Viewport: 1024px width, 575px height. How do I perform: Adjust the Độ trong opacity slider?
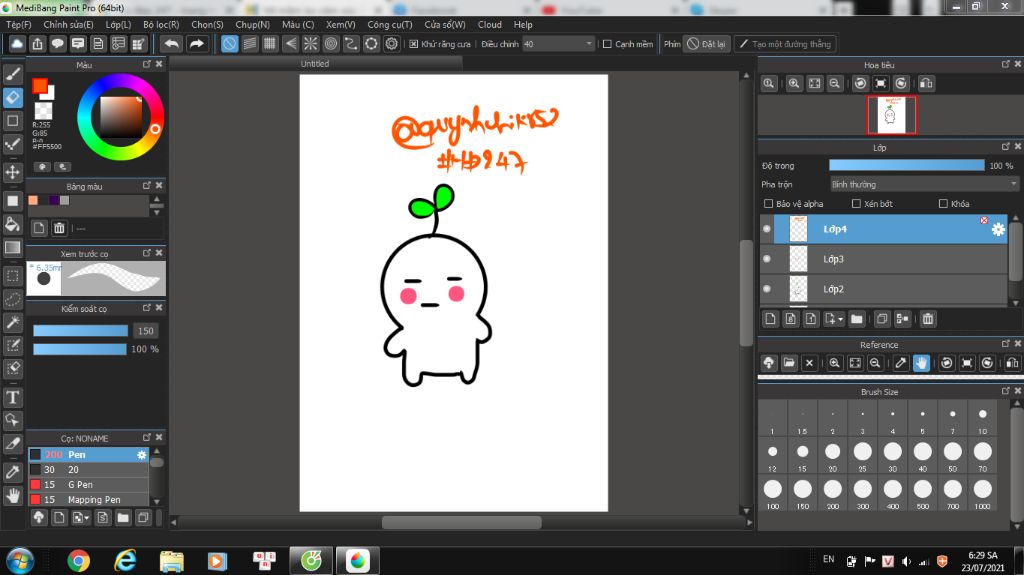tap(906, 165)
